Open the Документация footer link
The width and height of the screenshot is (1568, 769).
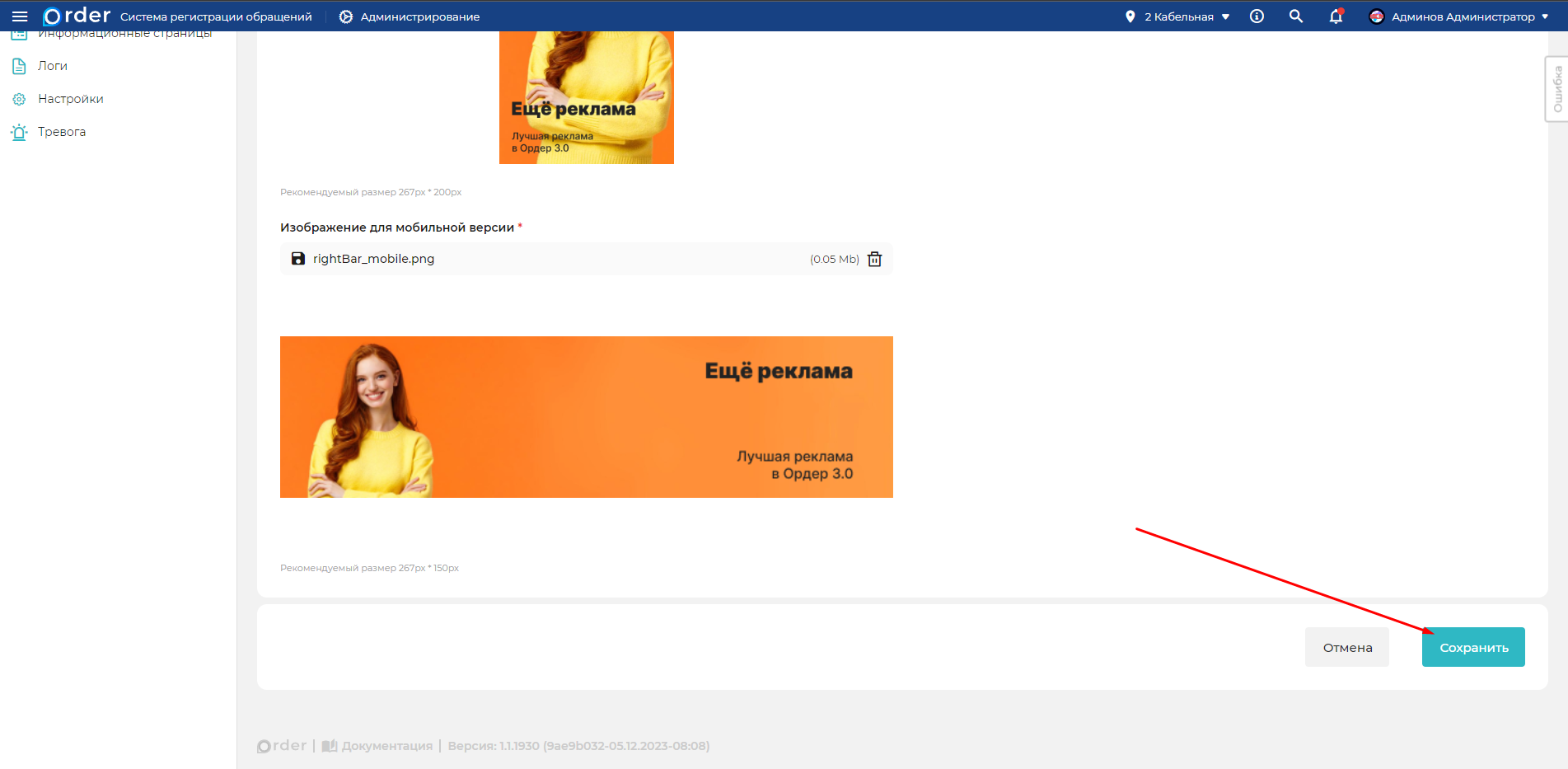386,746
